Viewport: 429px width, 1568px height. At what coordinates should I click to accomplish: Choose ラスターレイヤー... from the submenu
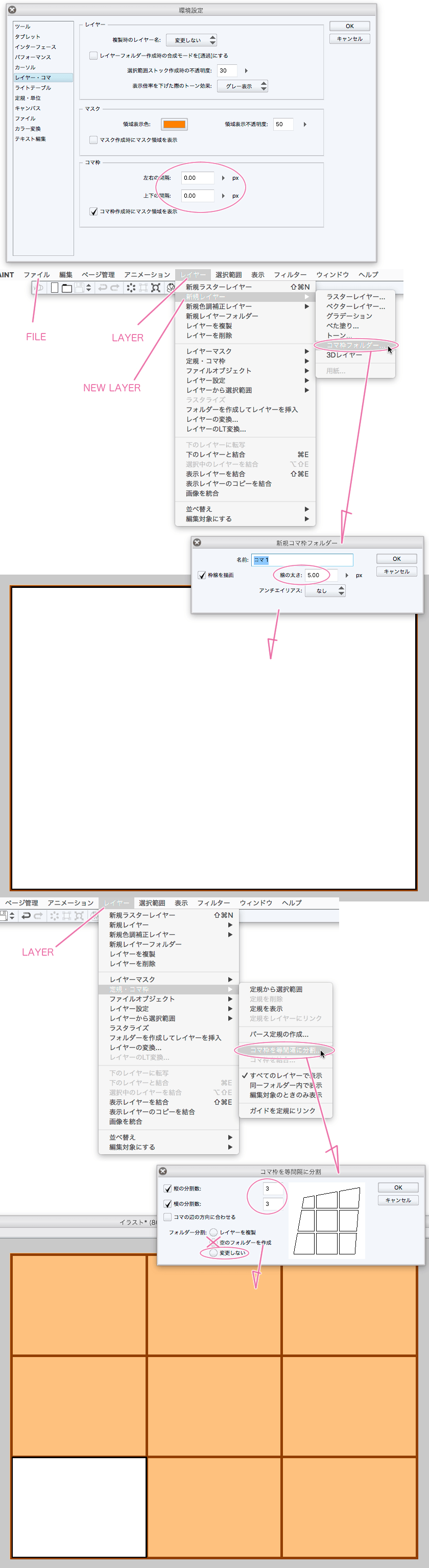(x=355, y=297)
